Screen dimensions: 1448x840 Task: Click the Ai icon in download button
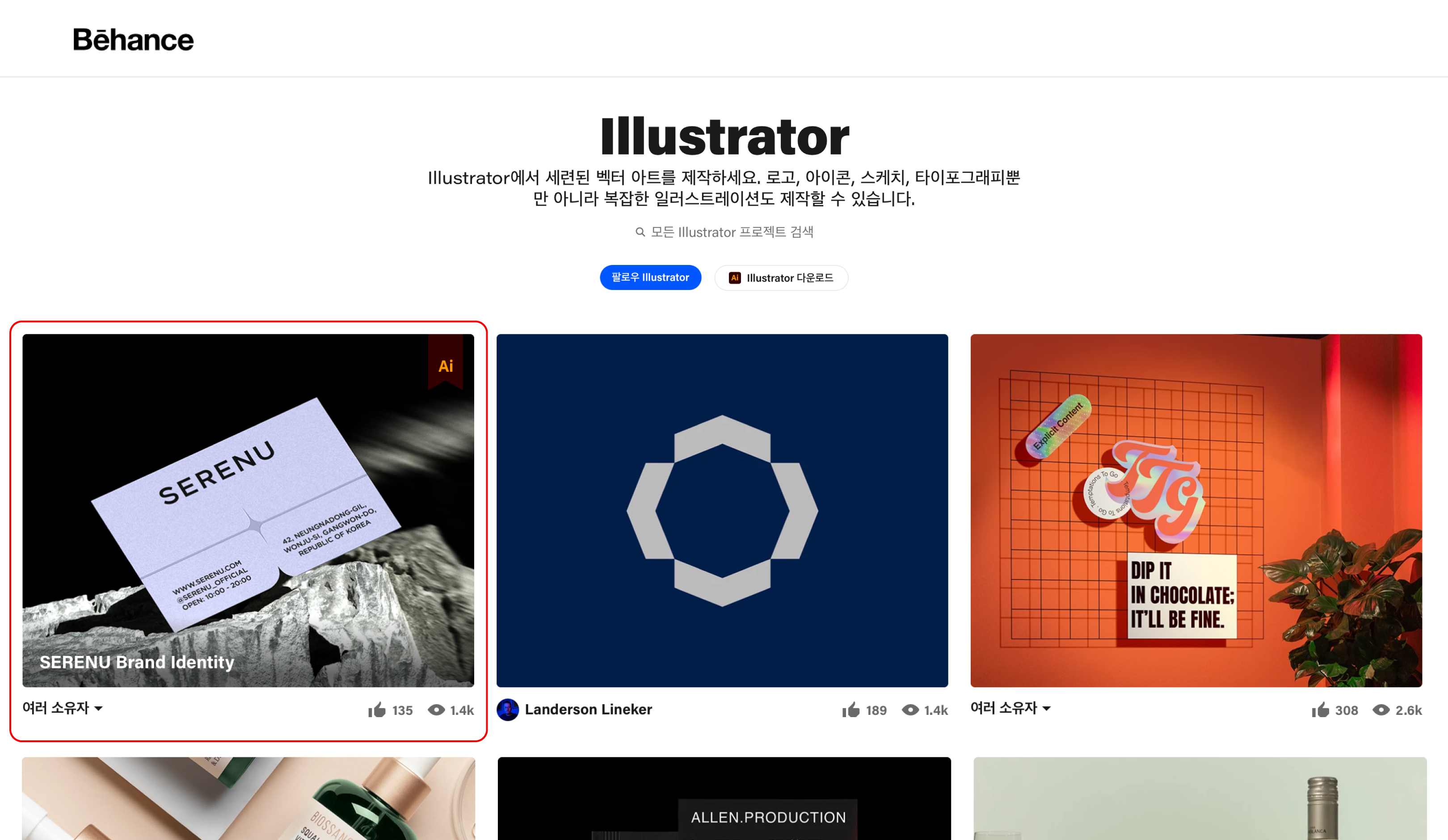(x=734, y=277)
